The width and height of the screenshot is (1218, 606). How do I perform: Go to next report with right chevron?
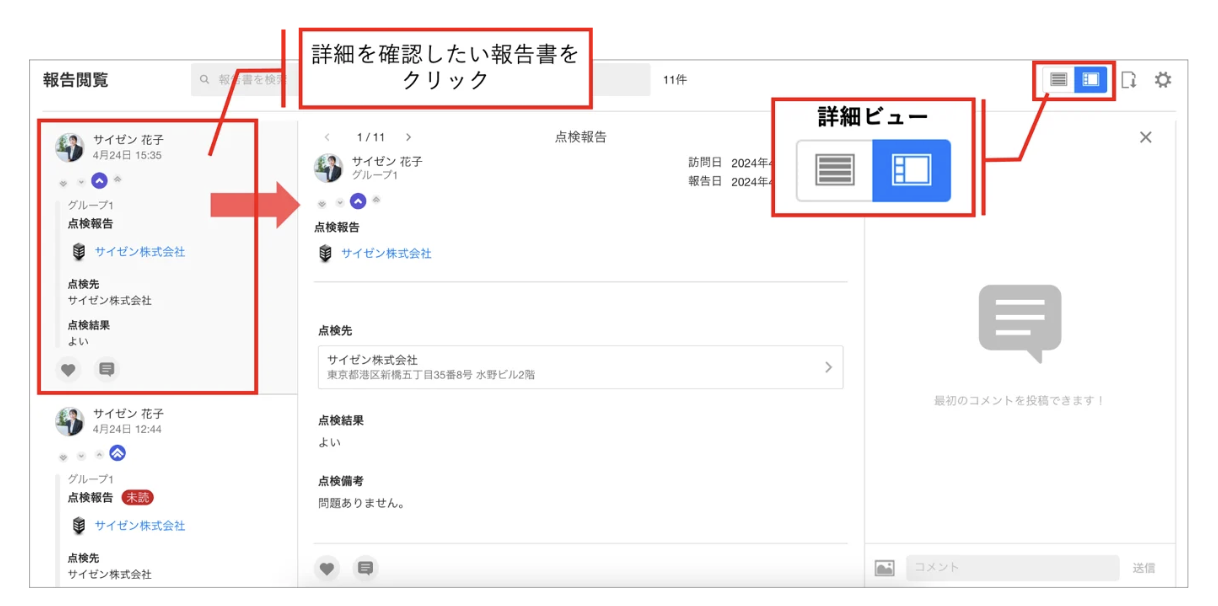click(x=408, y=137)
